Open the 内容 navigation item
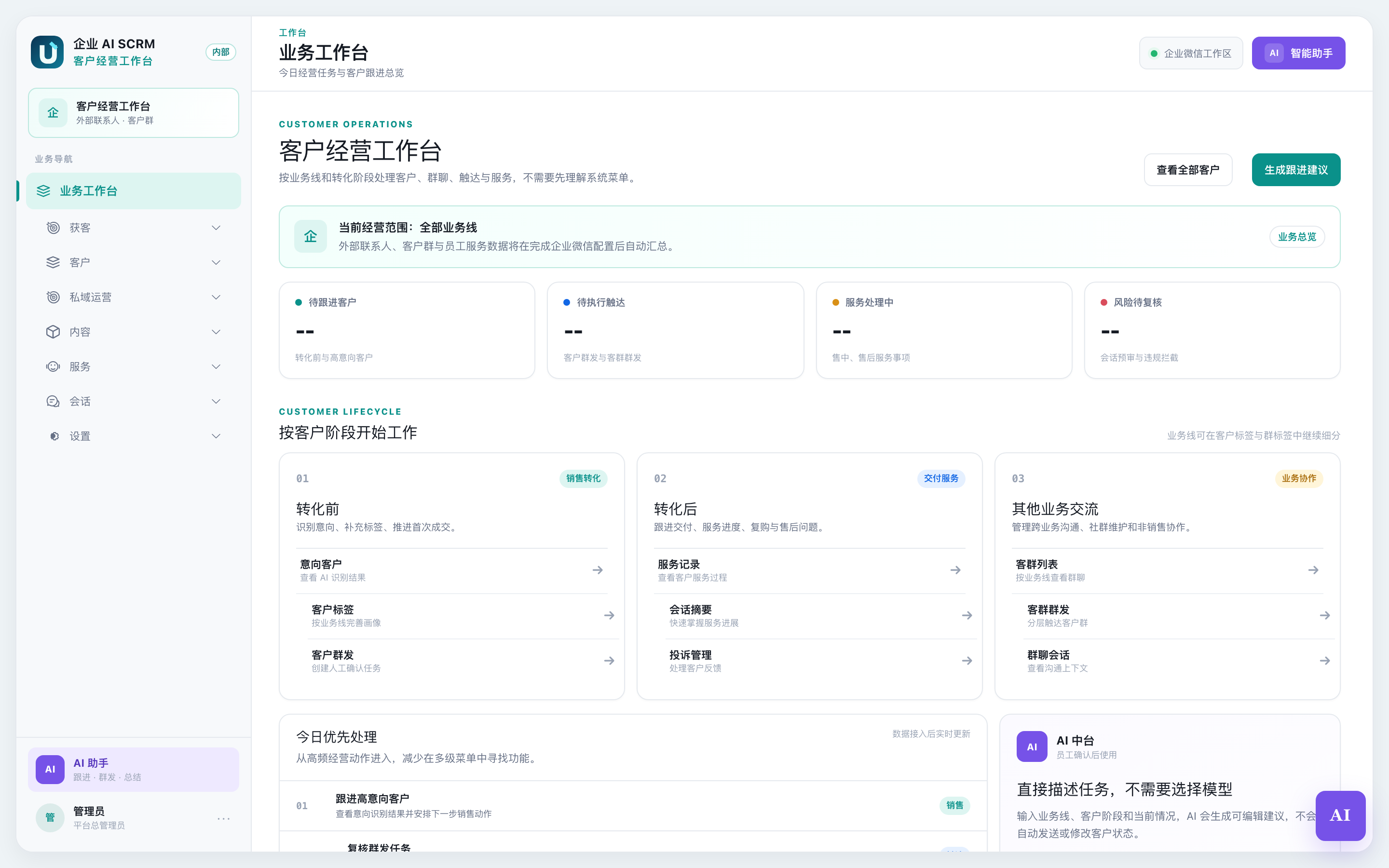The height and width of the screenshot is (868, 1389). pos(133,332)
